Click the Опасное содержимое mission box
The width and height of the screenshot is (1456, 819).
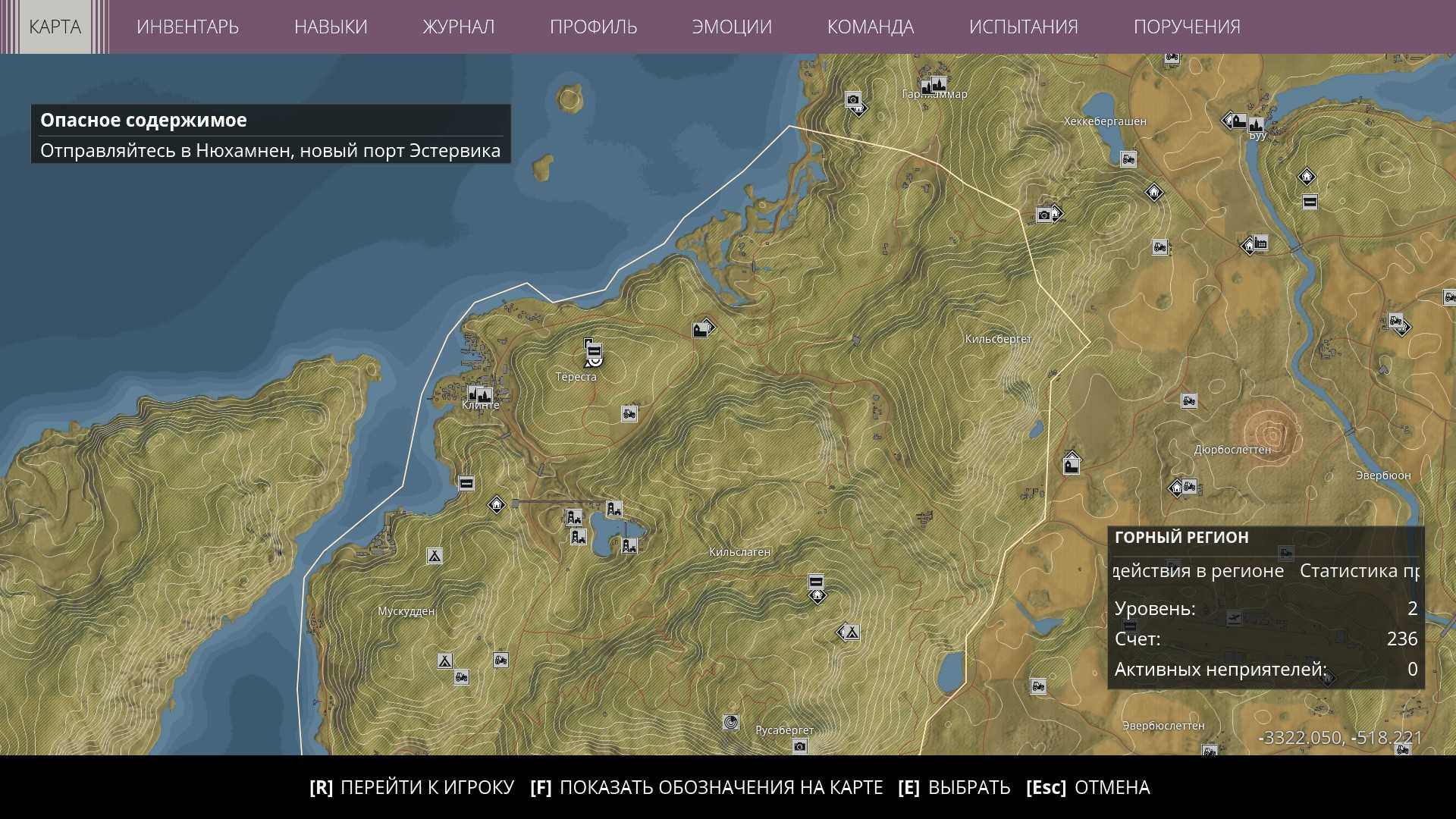(270, 134)
